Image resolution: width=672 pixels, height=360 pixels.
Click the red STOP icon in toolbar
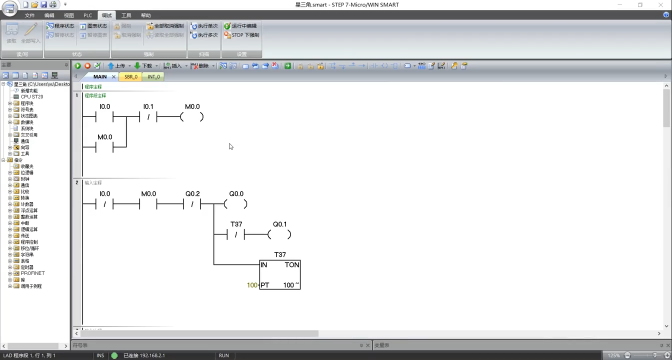point(87,66)
